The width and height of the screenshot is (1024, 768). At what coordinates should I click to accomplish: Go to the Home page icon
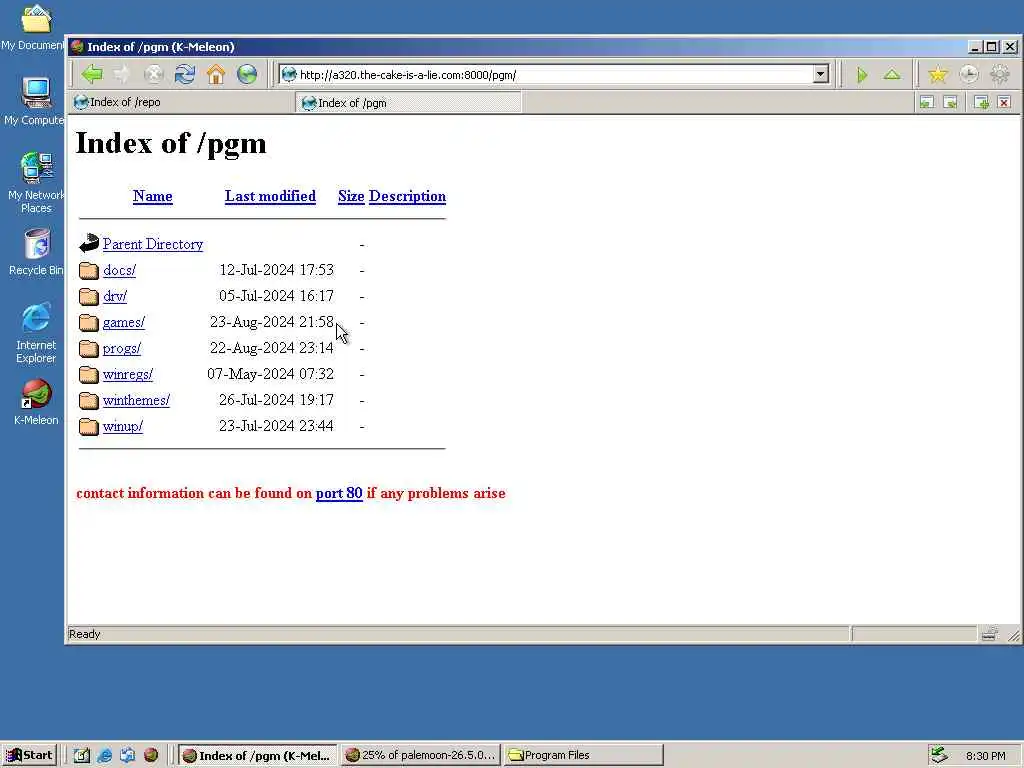tap(216, 74)
